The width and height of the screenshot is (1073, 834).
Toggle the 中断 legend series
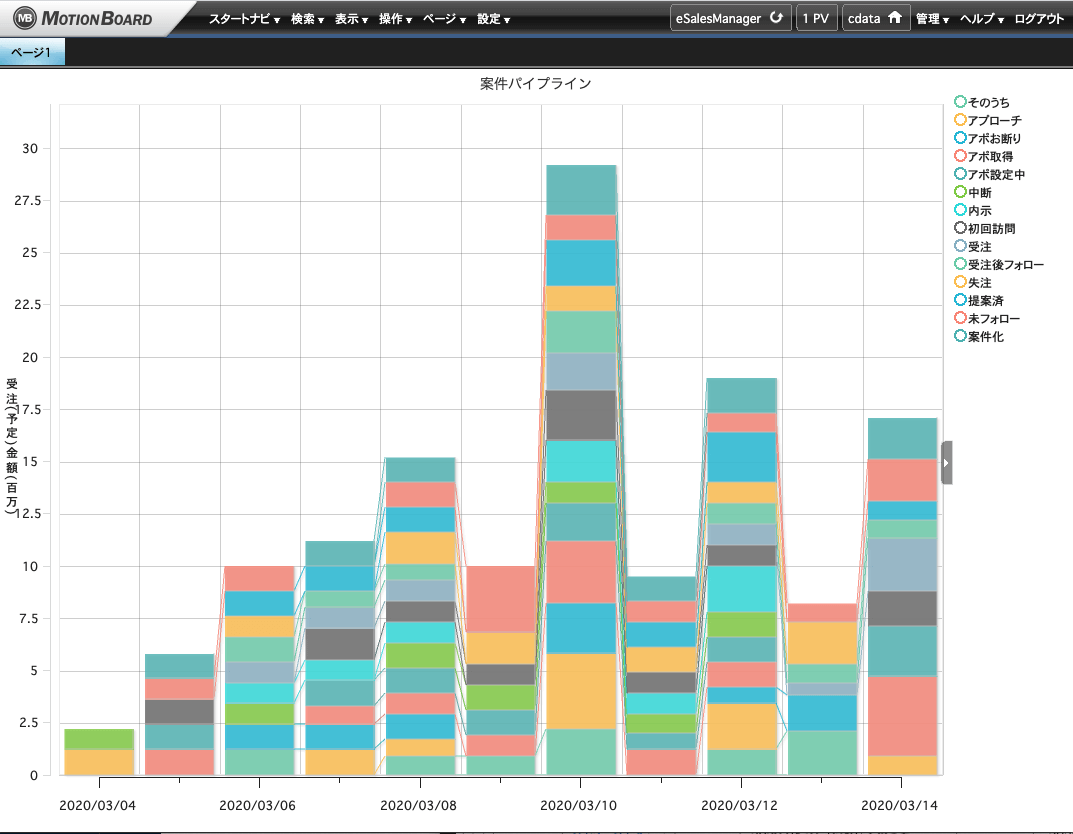pyautogui.click(x=973, y=192)
